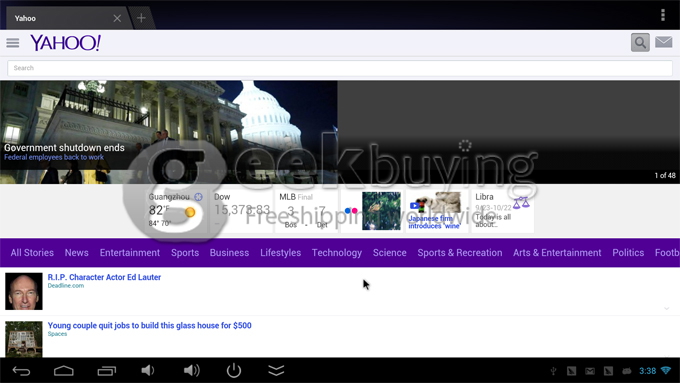Open the Guangzhou weather card

pyautogui.click(x=176, y=211)
